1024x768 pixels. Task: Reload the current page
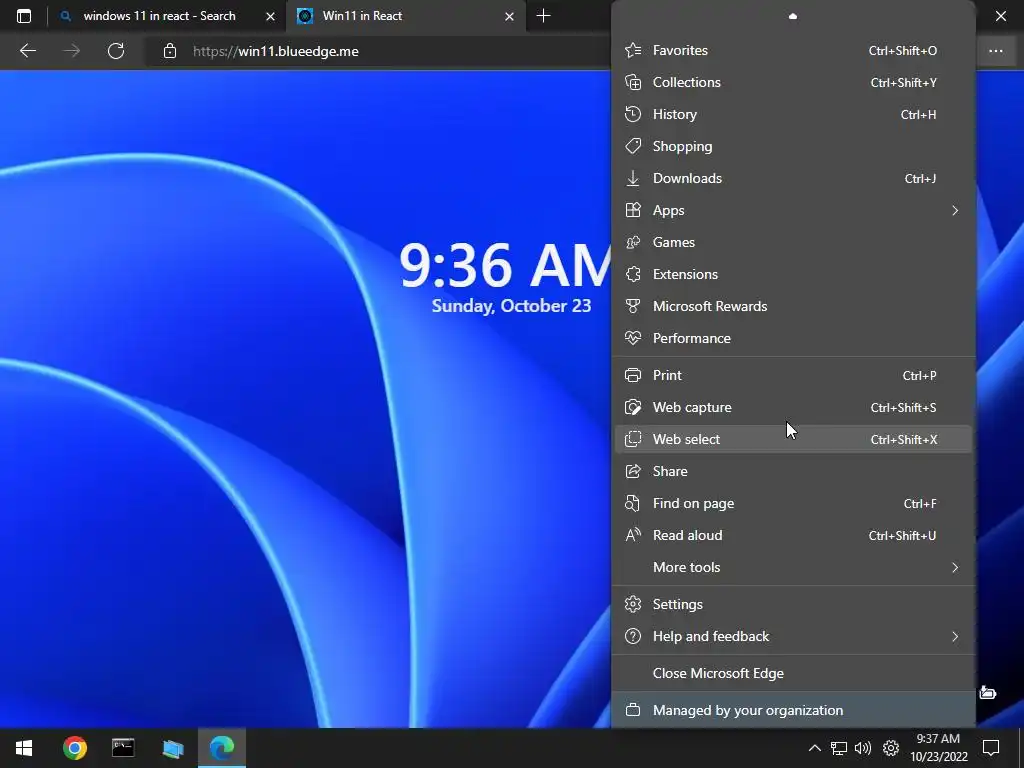[x=116, y=51]
